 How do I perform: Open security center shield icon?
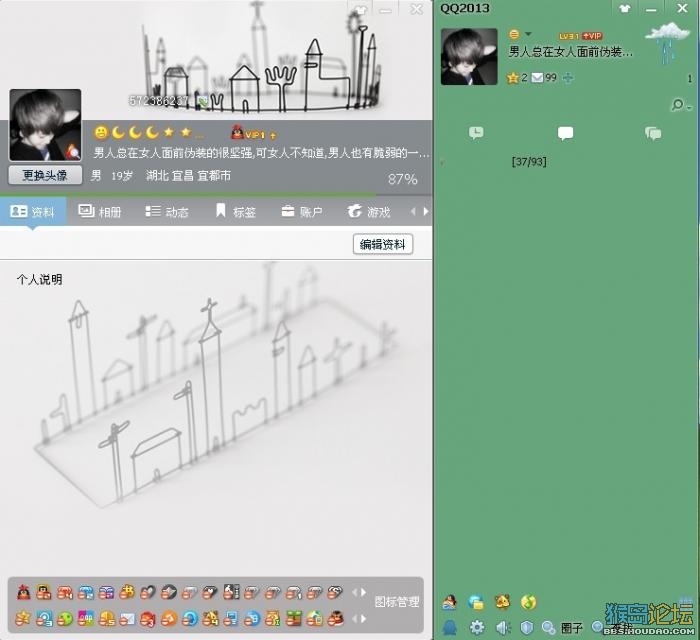527,628
